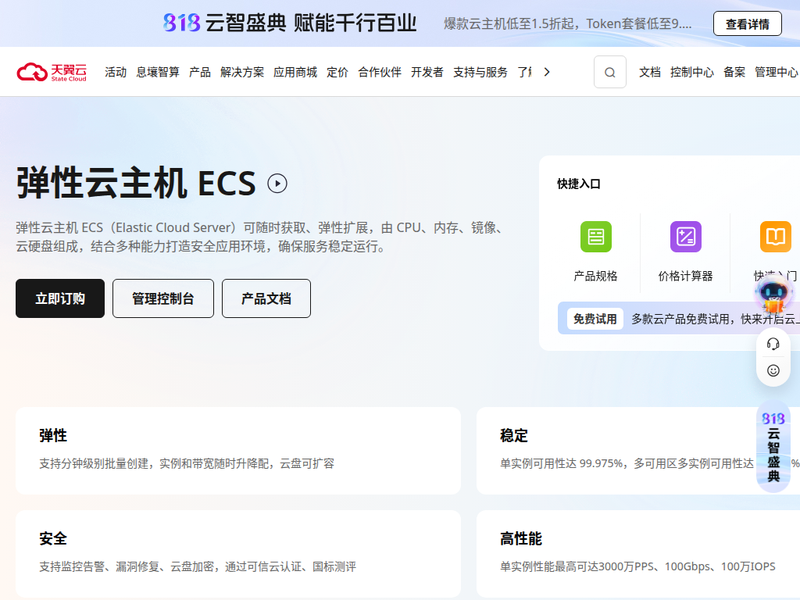
Task: Open the robot assistant avatar
Action: pyautogui.click(x=773, y=295)
